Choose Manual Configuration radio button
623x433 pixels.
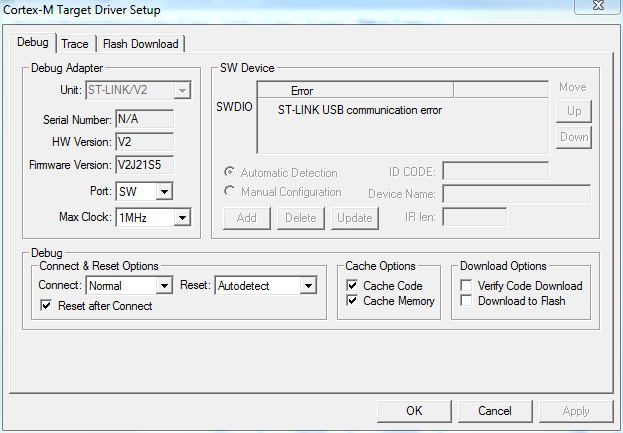(x=231, y=192)
